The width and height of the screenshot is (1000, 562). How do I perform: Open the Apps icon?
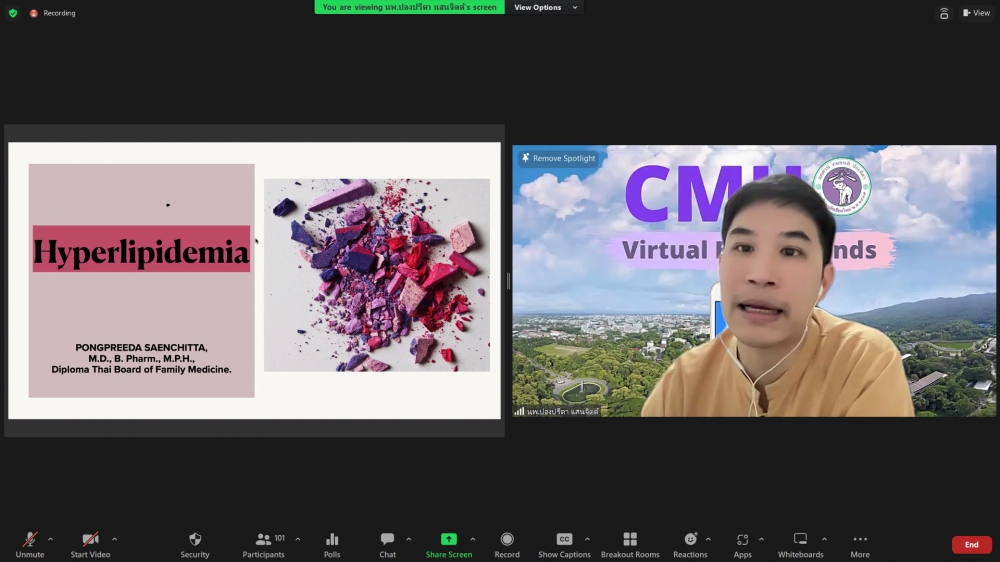742,540
